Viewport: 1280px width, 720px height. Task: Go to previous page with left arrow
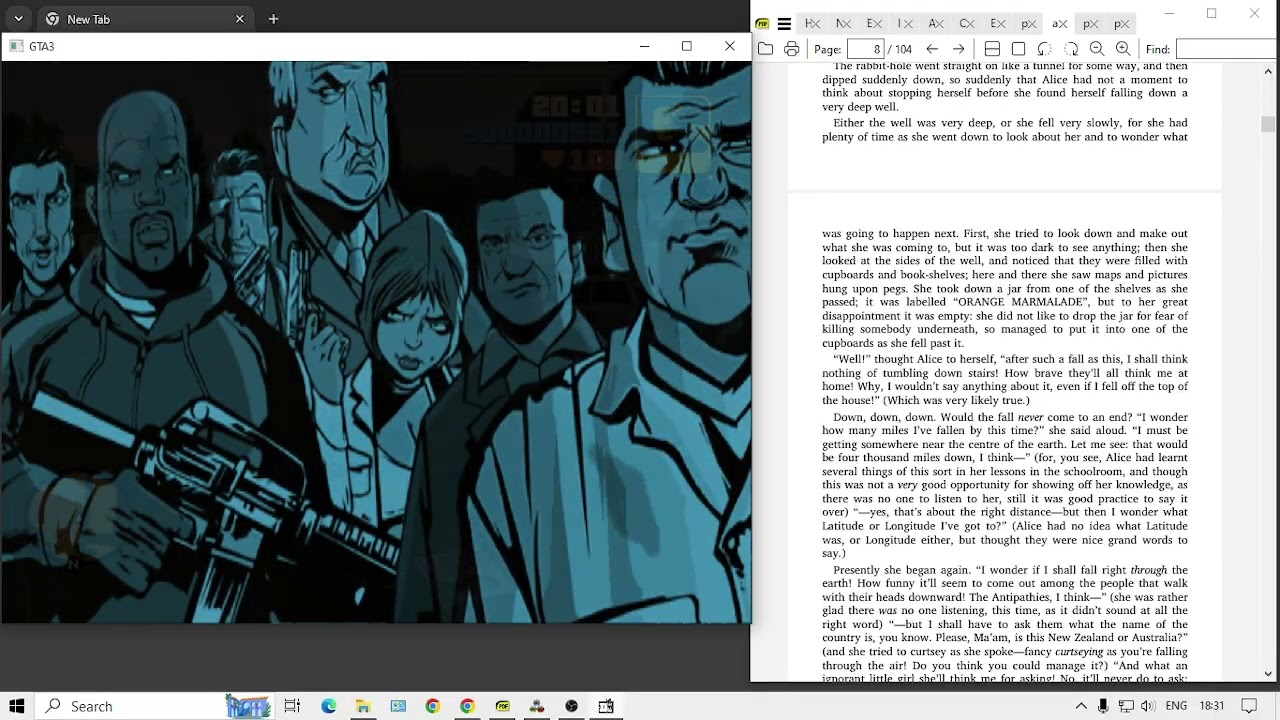coord(932,49)
